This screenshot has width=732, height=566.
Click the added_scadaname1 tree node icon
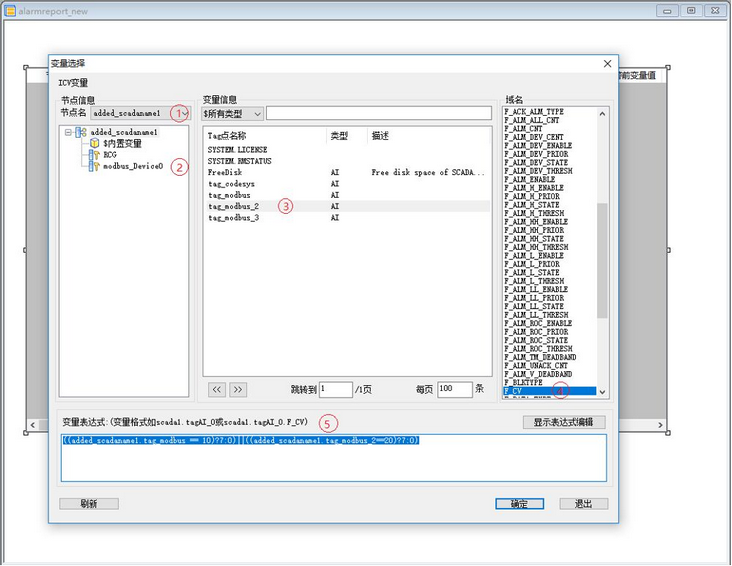coord(81,132)
